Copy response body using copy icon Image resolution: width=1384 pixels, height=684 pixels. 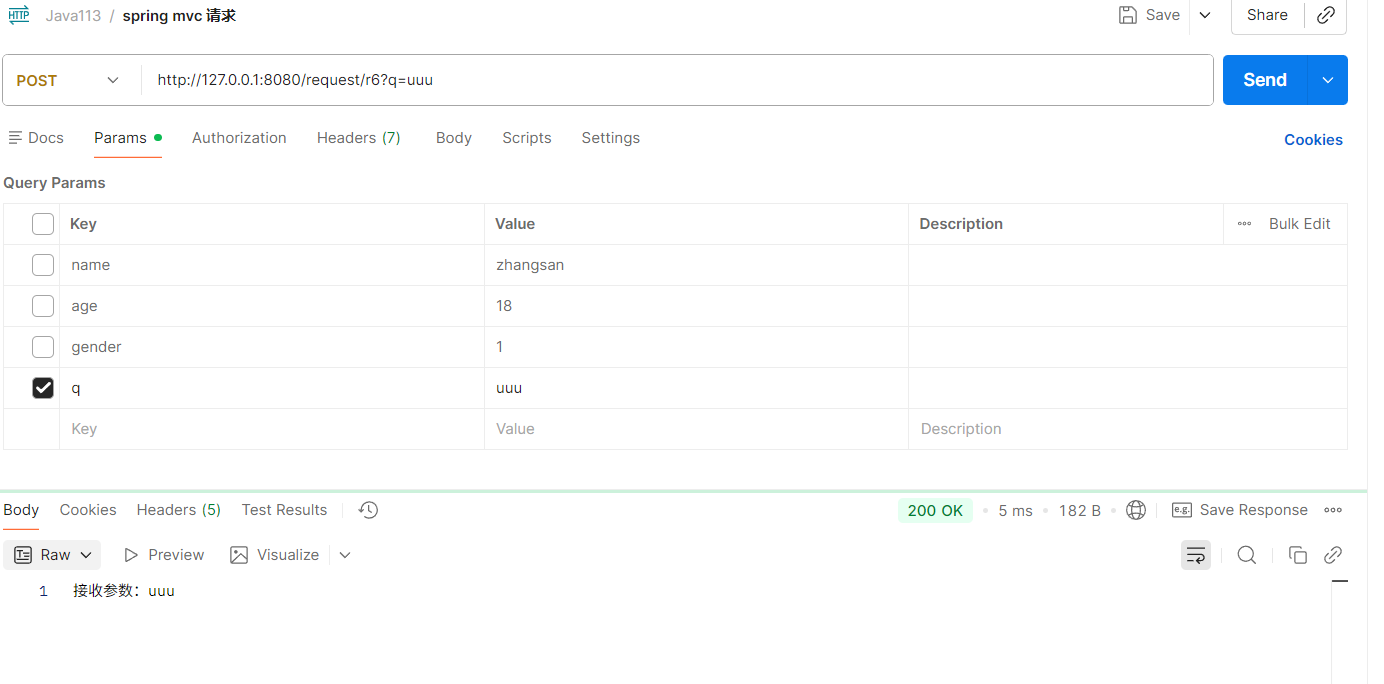1298,555
